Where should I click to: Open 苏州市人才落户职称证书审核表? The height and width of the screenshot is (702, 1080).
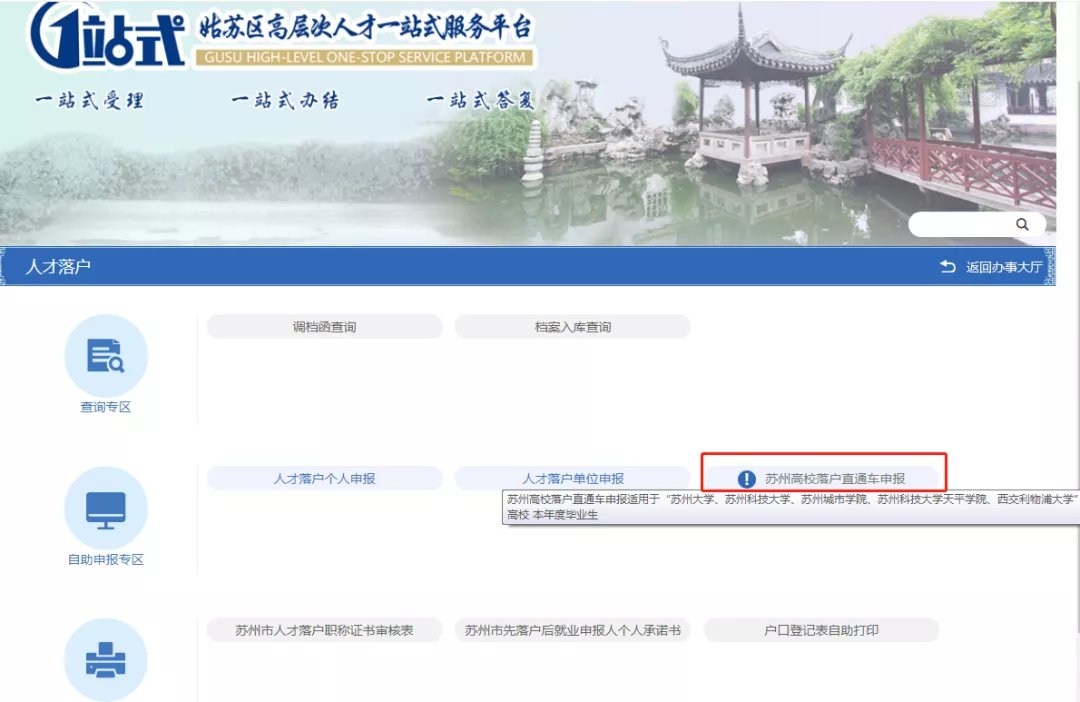pos(324,631)
